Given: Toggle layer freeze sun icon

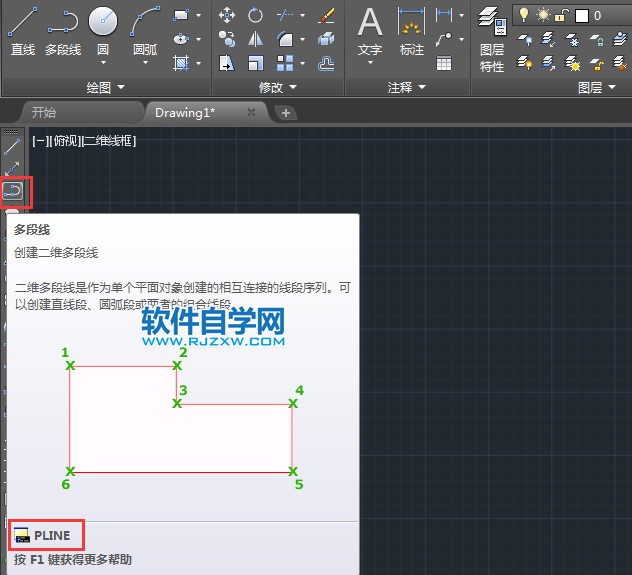Looking at the screenshot, I should [544, 15].
